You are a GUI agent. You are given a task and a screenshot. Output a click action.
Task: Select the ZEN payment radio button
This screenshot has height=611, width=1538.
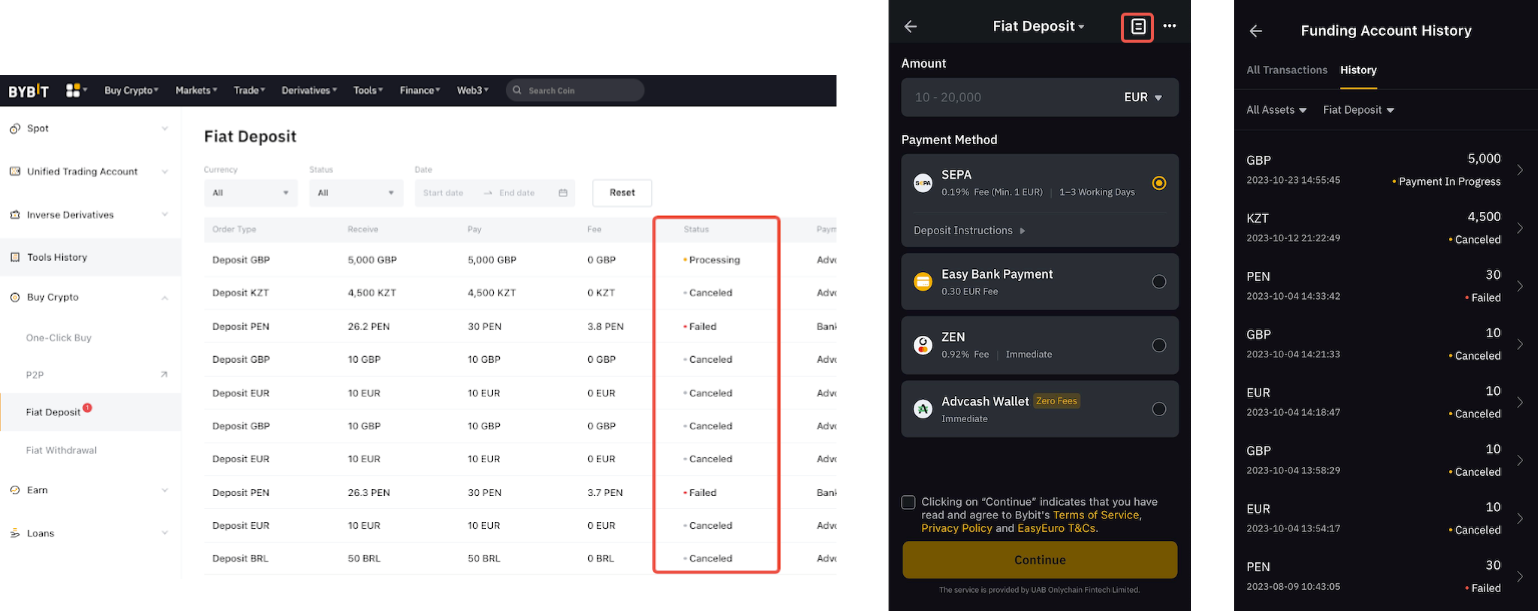[x=1158, y=345]
